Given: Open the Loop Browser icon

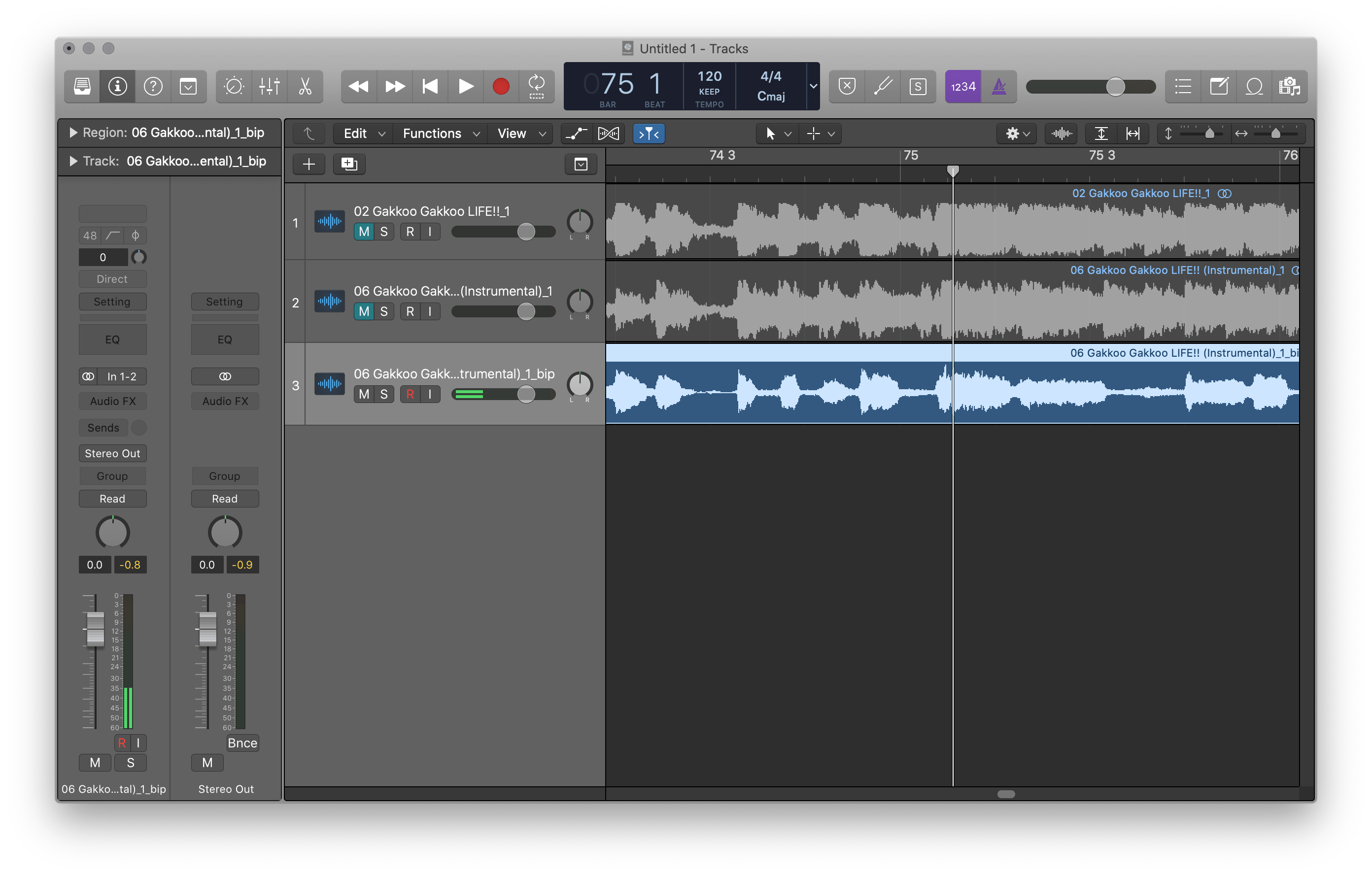Looking at the screenshot, I should pos(1254,87).
